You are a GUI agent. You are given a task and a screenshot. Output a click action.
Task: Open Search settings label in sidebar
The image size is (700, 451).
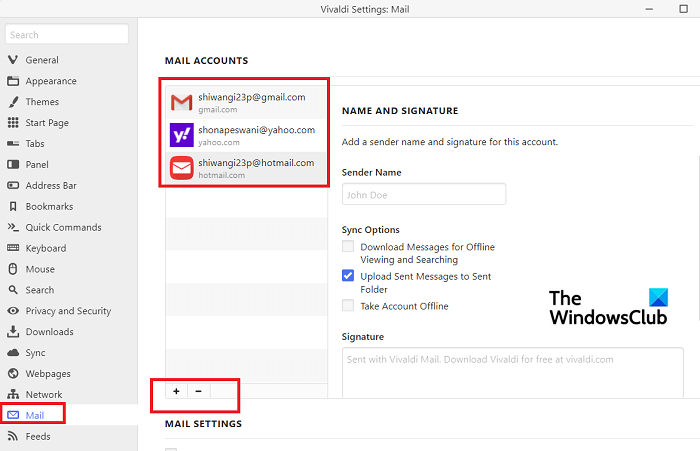40,290
